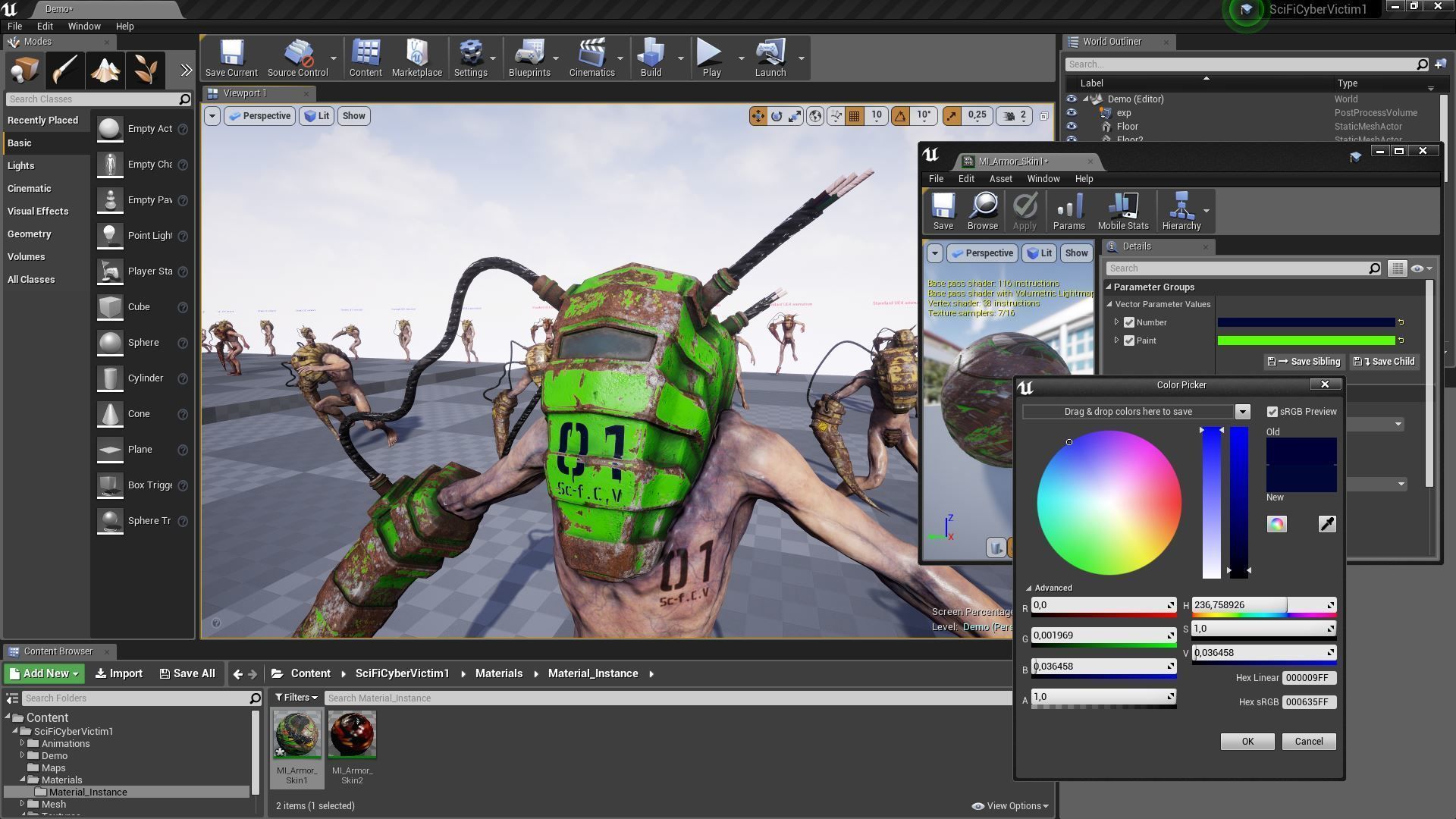
Task: Click the Marketplace toolbar icon
Action: (x=416, y=58)
